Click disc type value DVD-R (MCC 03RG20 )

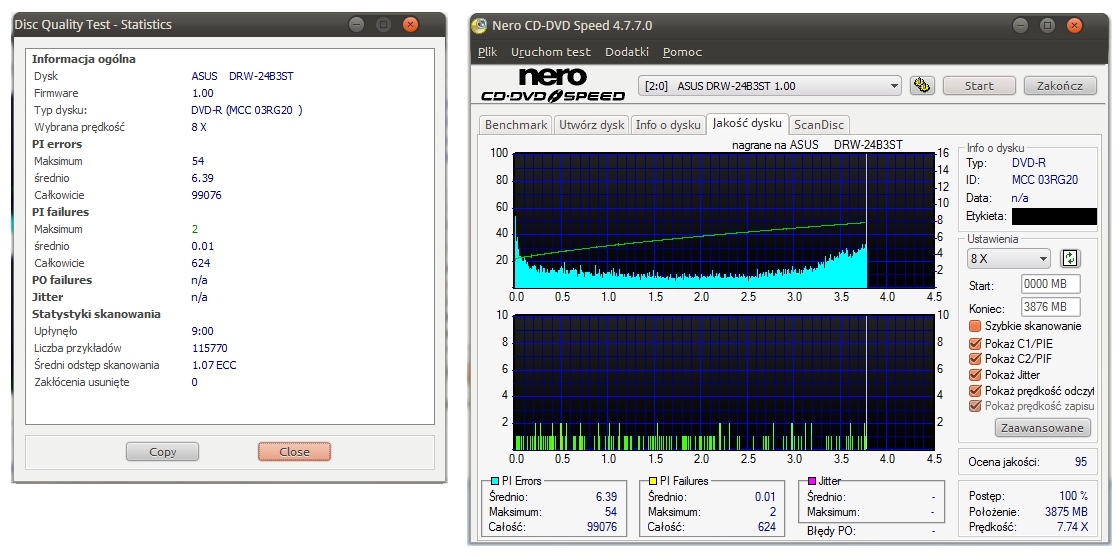pos(246,110)
